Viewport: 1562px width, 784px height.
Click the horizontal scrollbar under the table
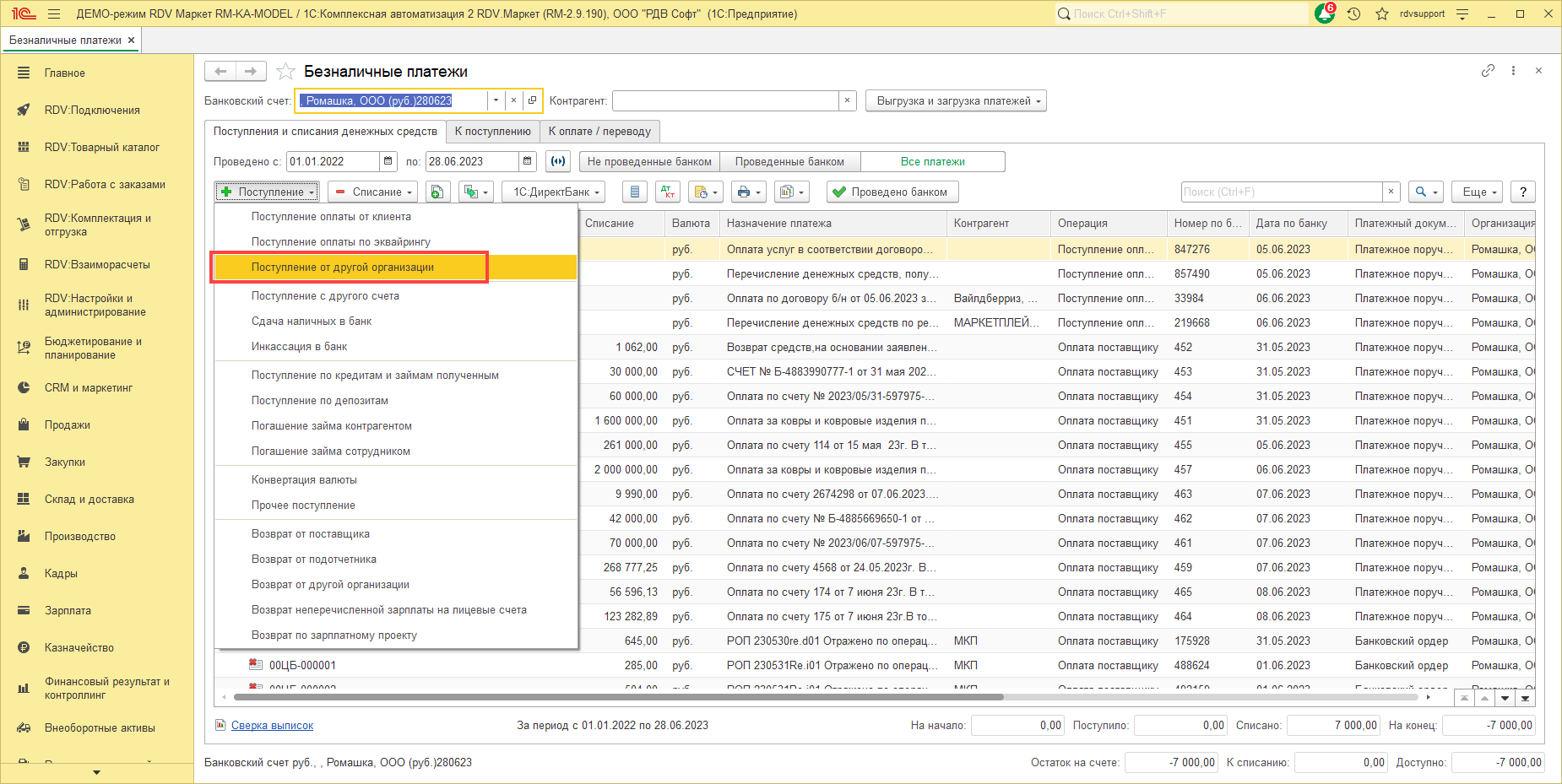(x=618, y=698)
